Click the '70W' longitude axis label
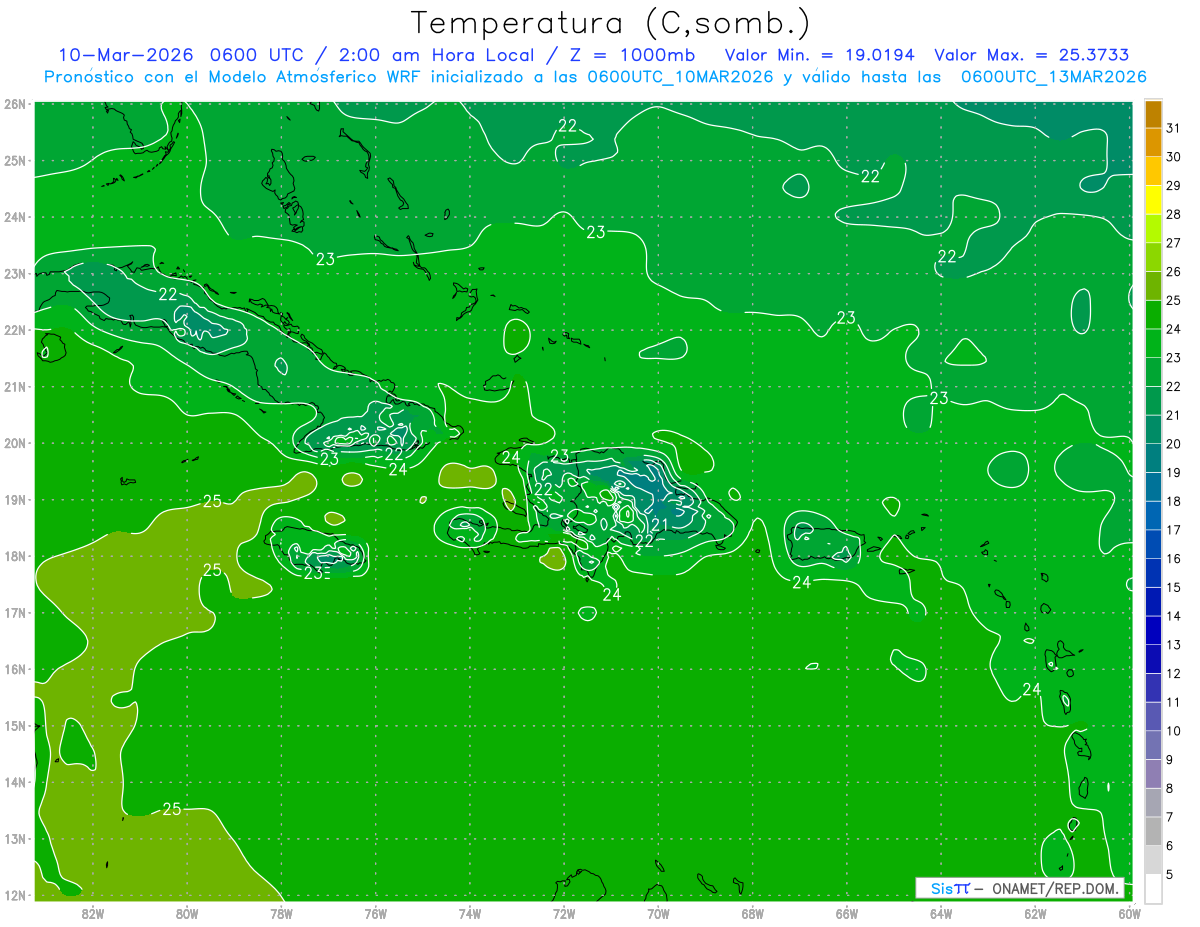This screenshot has height=927, width=1200. 658,913
